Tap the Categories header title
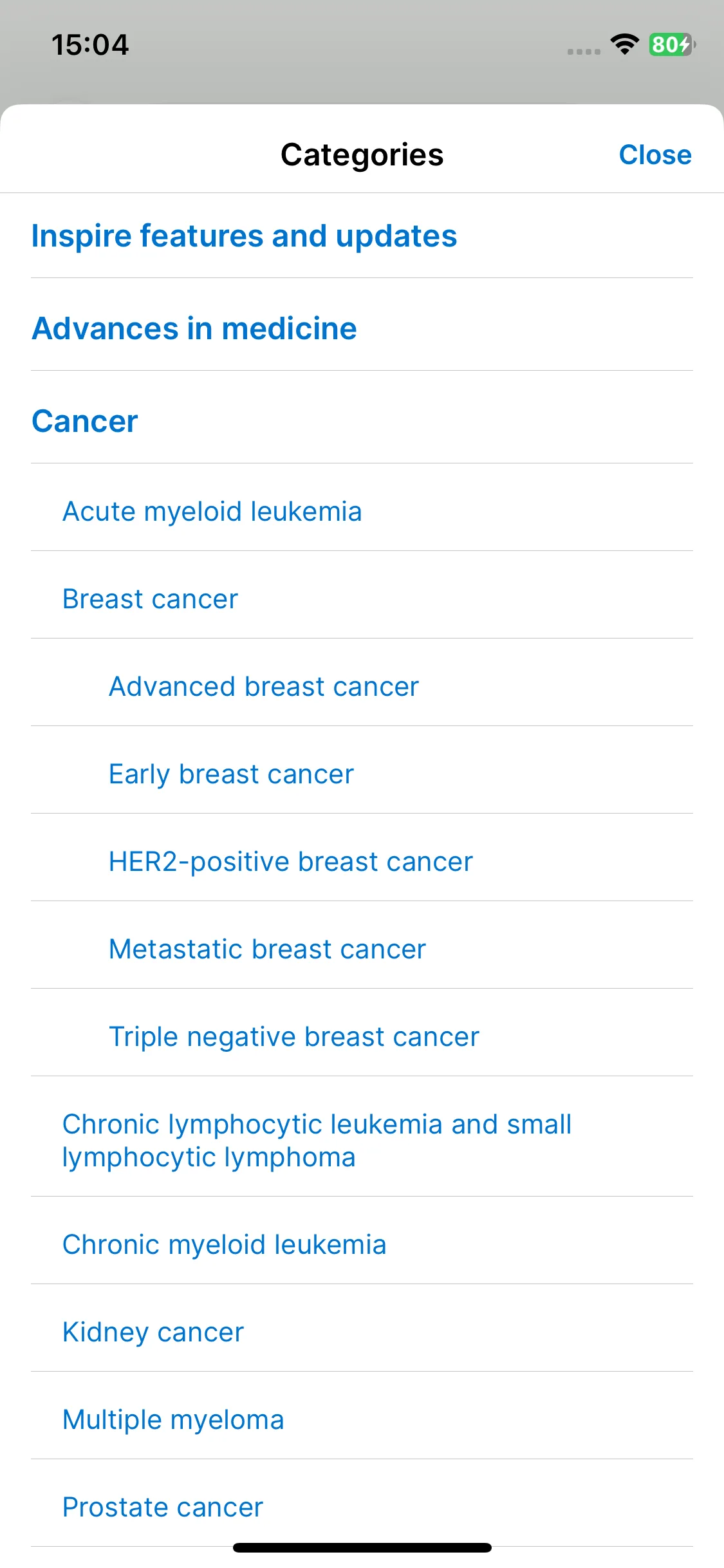Image resolution: width=724 pixels, height=1568 pixels. click(x=362, y=155)
